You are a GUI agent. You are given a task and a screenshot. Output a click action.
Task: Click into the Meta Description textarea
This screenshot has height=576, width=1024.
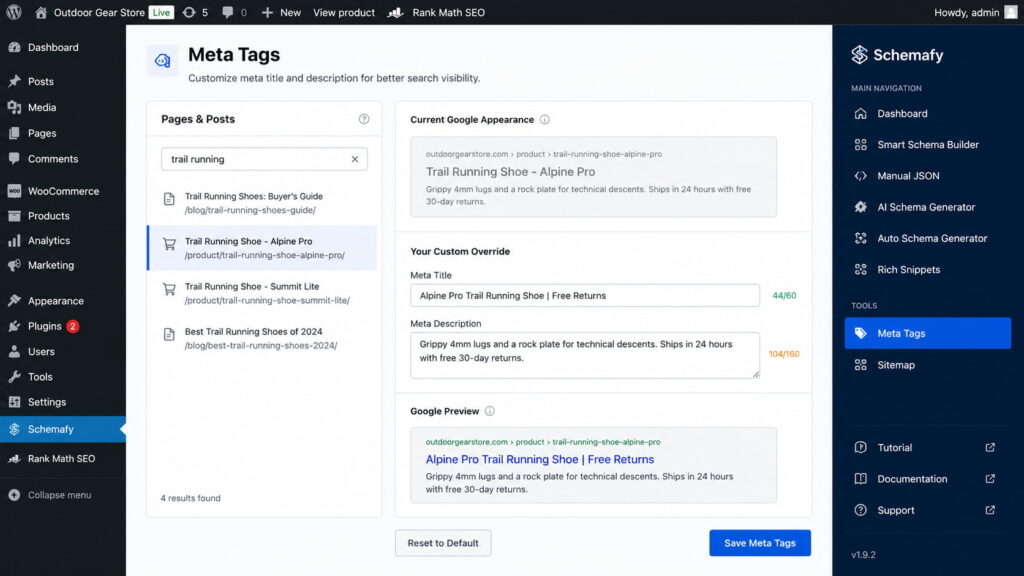tap(584, 355)
